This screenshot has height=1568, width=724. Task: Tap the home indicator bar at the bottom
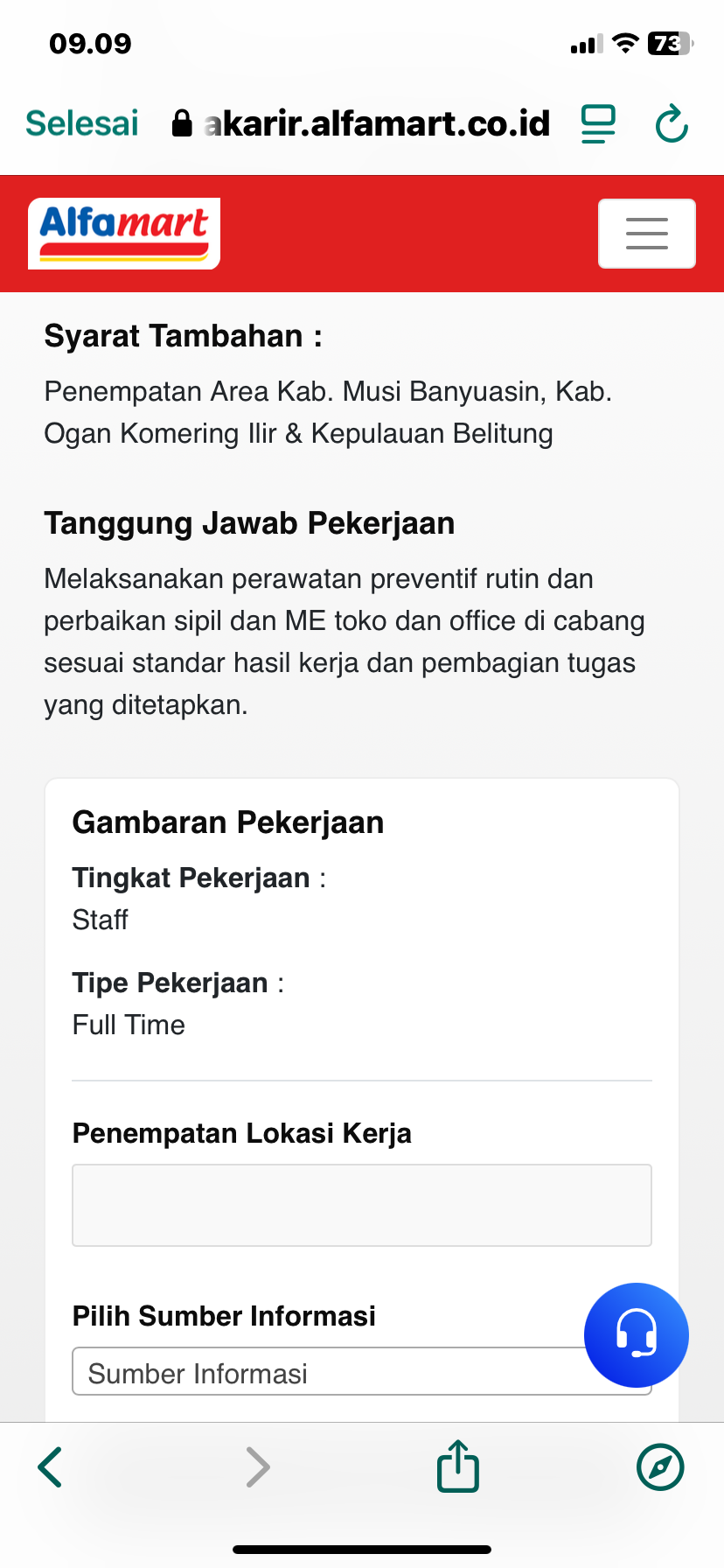362,1549
